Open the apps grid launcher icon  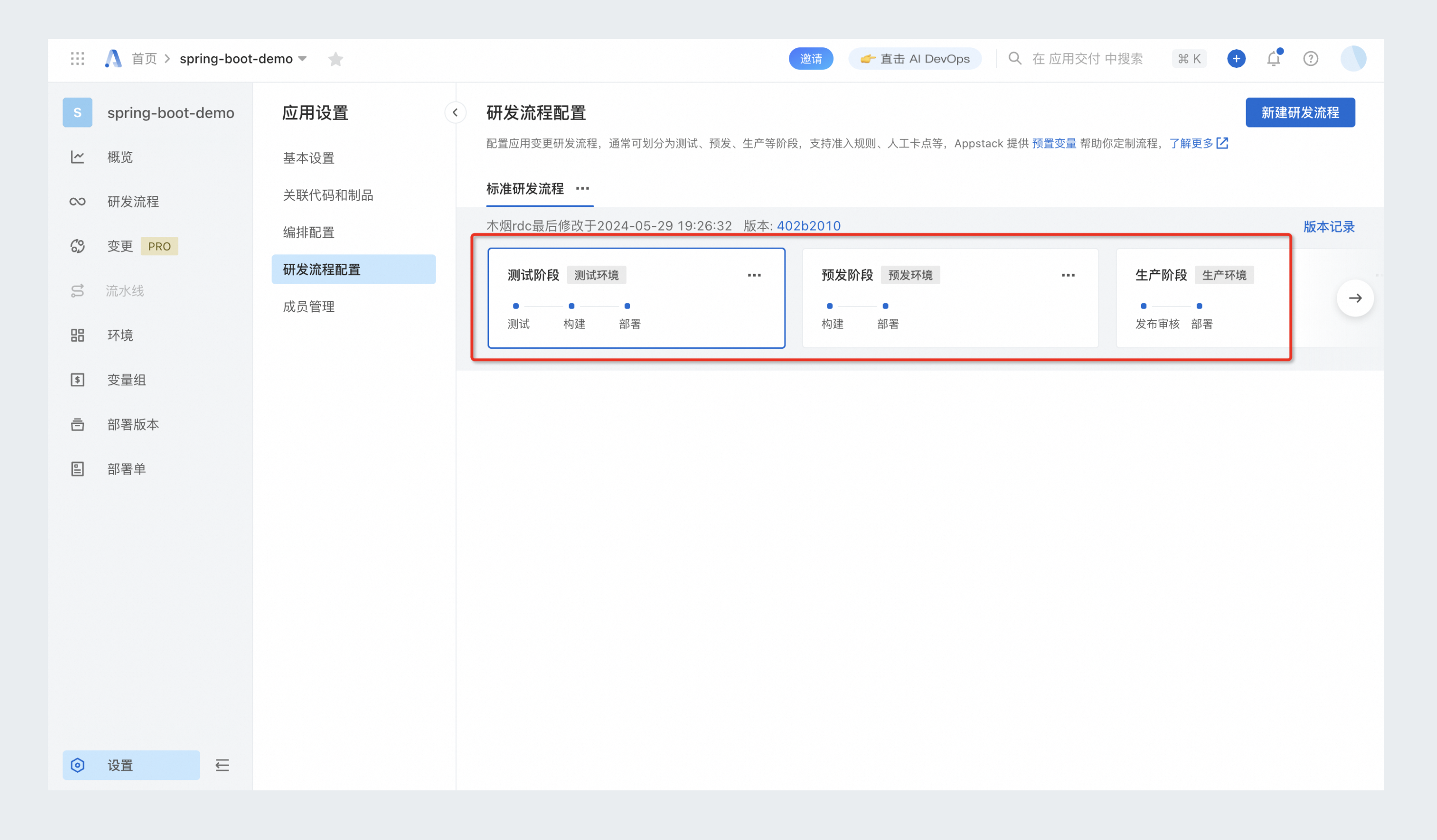pos(78,58)
